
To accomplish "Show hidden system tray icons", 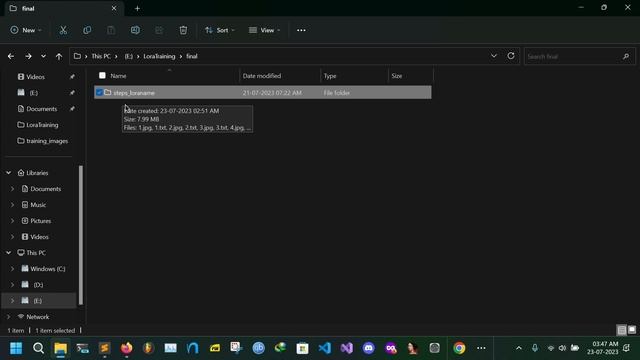I will 519,348.
